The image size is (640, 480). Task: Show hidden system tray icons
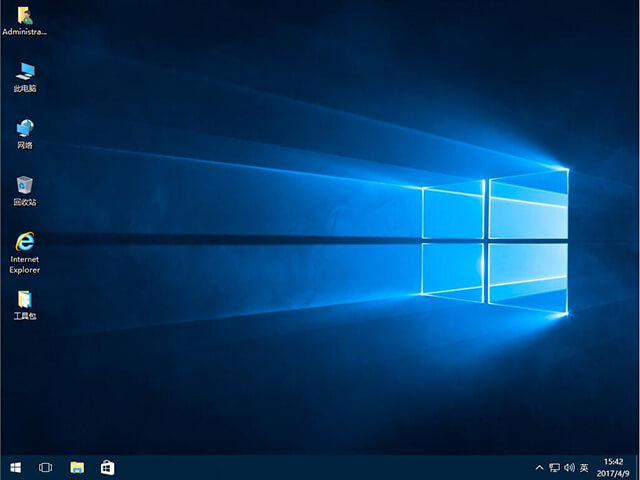(x=539, y=467)
